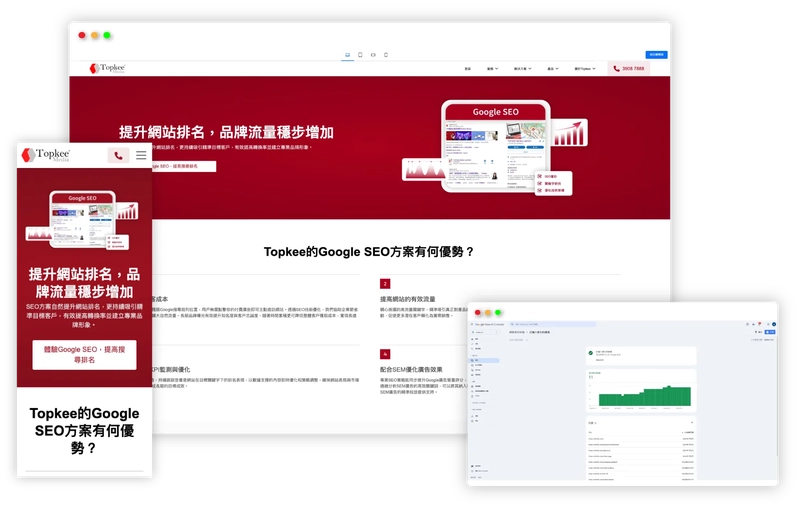This screenshot has height=509, width=800.
Task: Select the tablet device preview icon
Action: (360, 54)
